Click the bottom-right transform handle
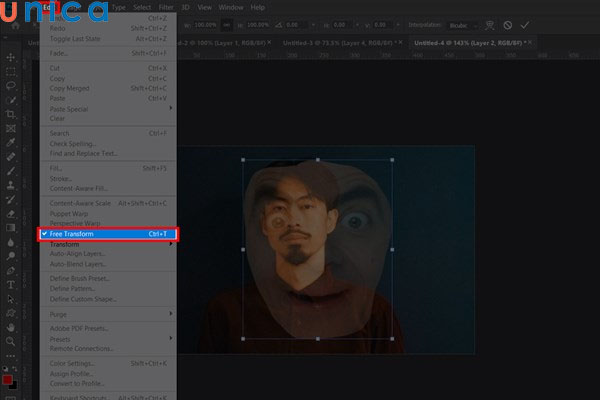This screenshot has width=600, height=400. point(392,339)
